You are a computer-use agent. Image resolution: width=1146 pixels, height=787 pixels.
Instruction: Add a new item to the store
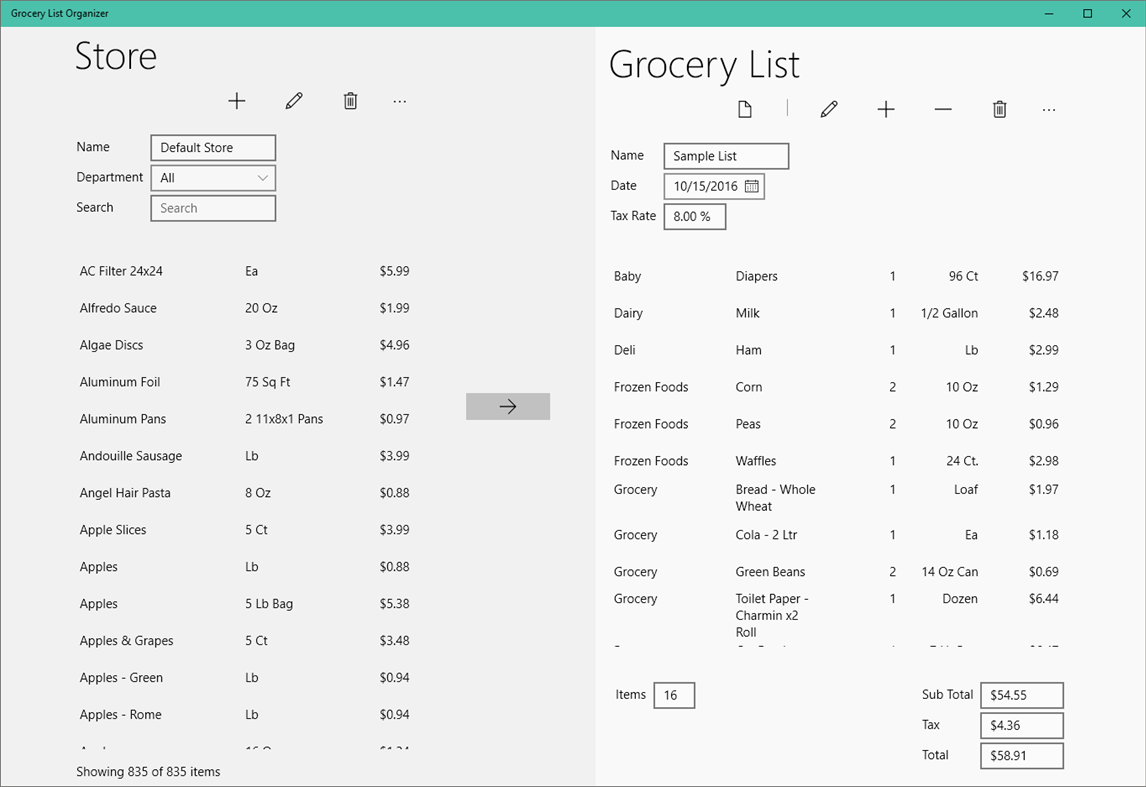coord(237,100)
